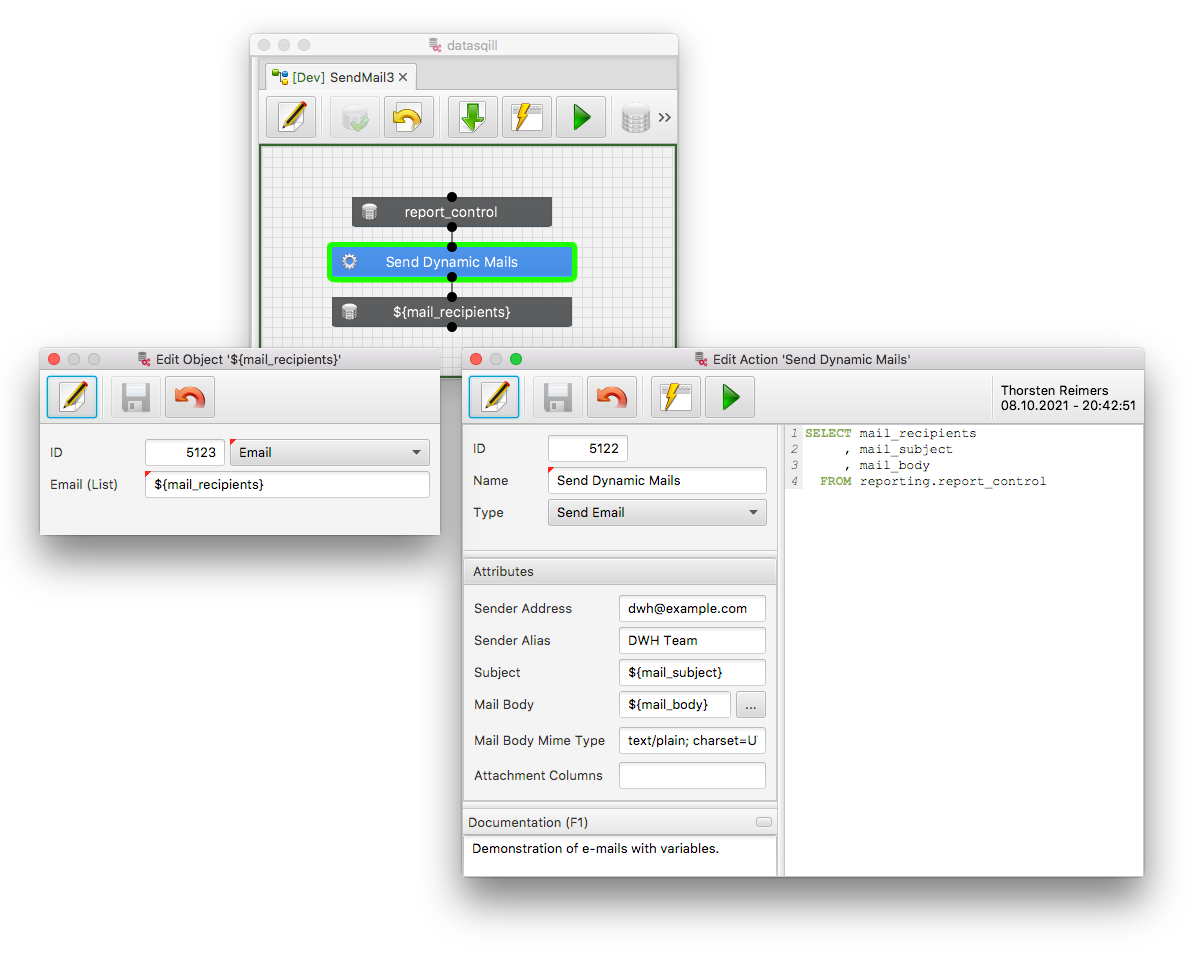
Task: Click the green download arrow toolbar icon
Action: point(473,118)
